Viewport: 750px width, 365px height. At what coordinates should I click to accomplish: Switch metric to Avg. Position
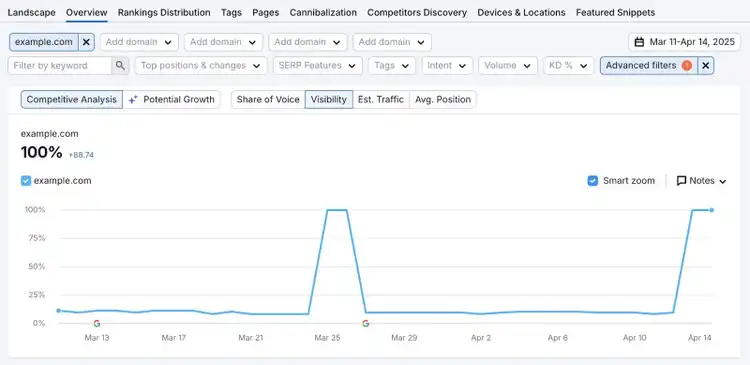coord(443,100)
